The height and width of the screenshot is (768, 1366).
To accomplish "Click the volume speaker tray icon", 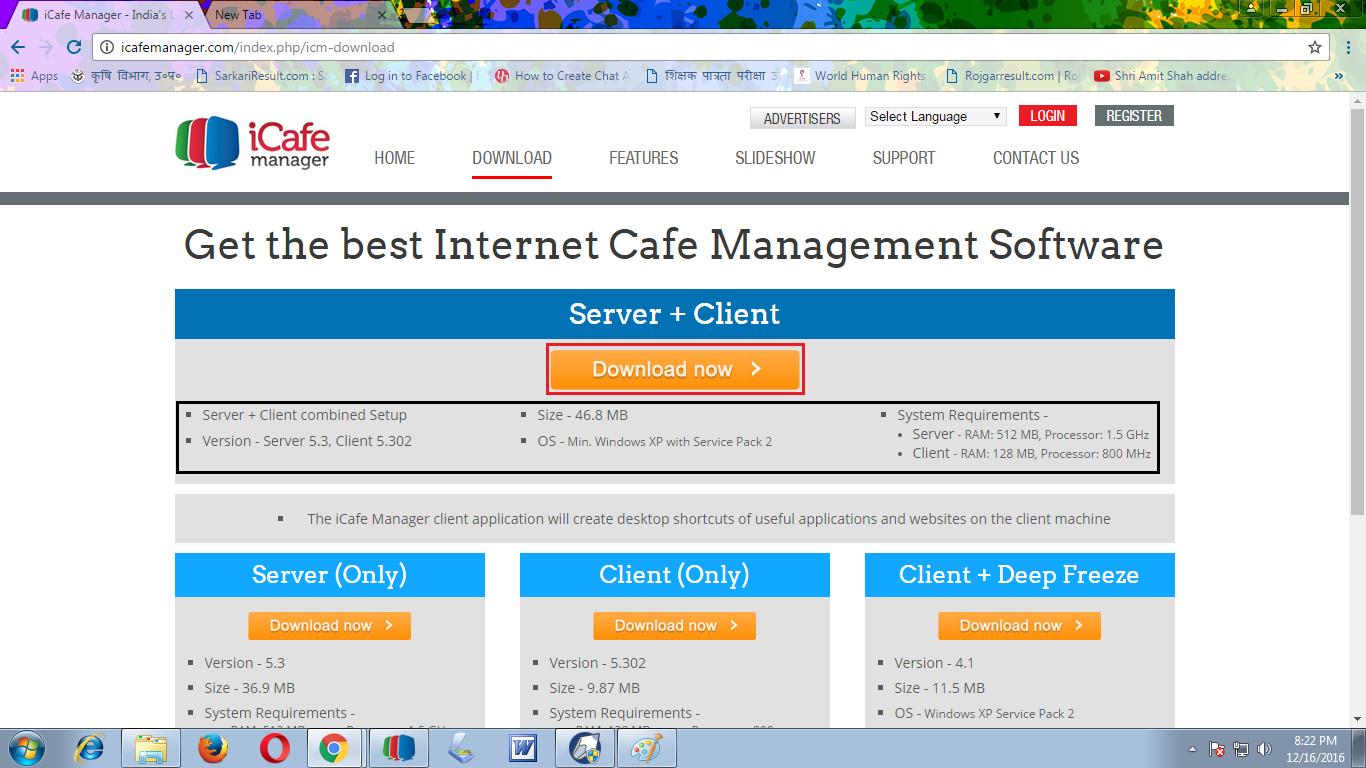I will 1265,748.
